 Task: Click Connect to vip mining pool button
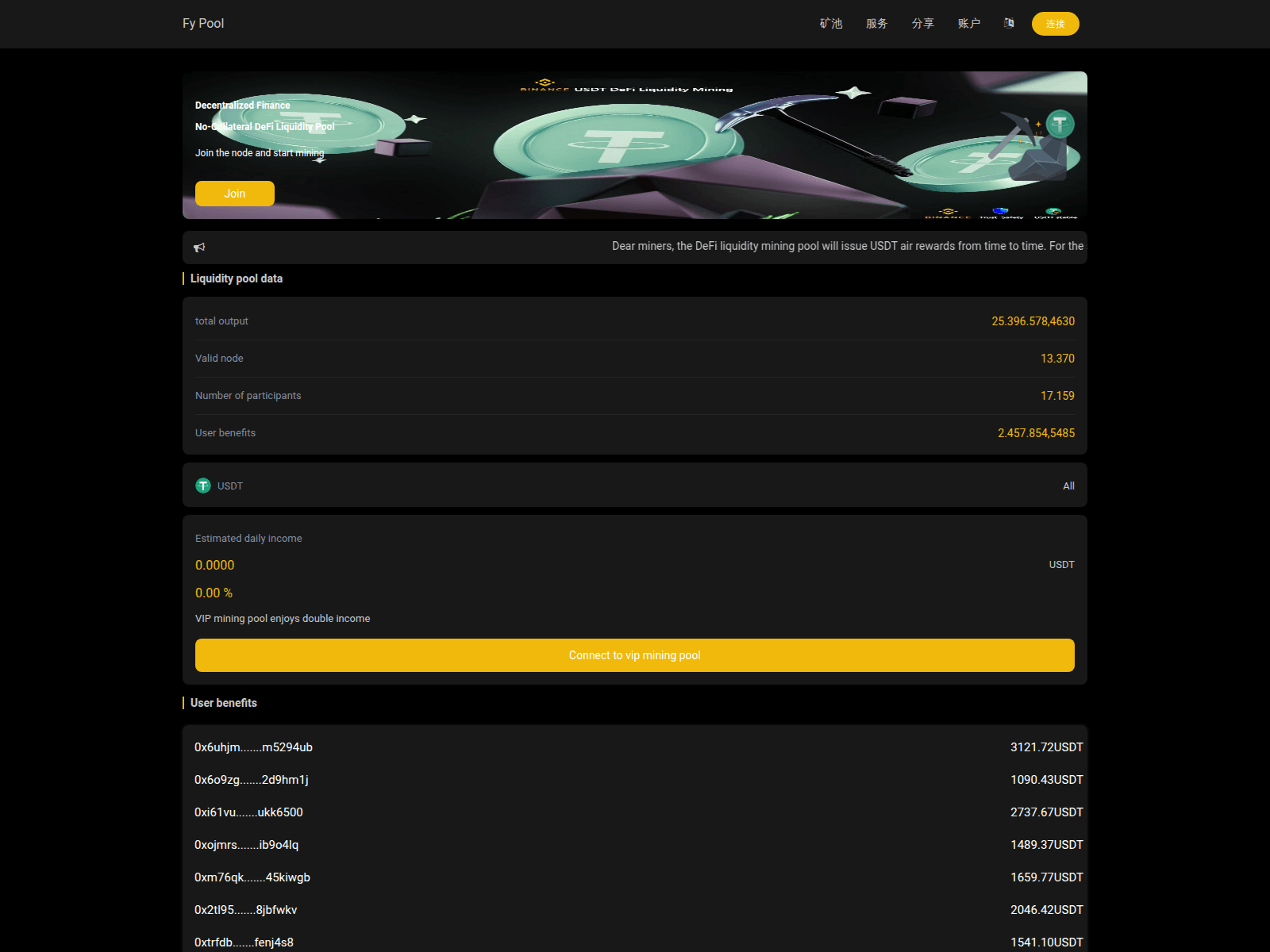pyautogui.click(x=635, y=655)
